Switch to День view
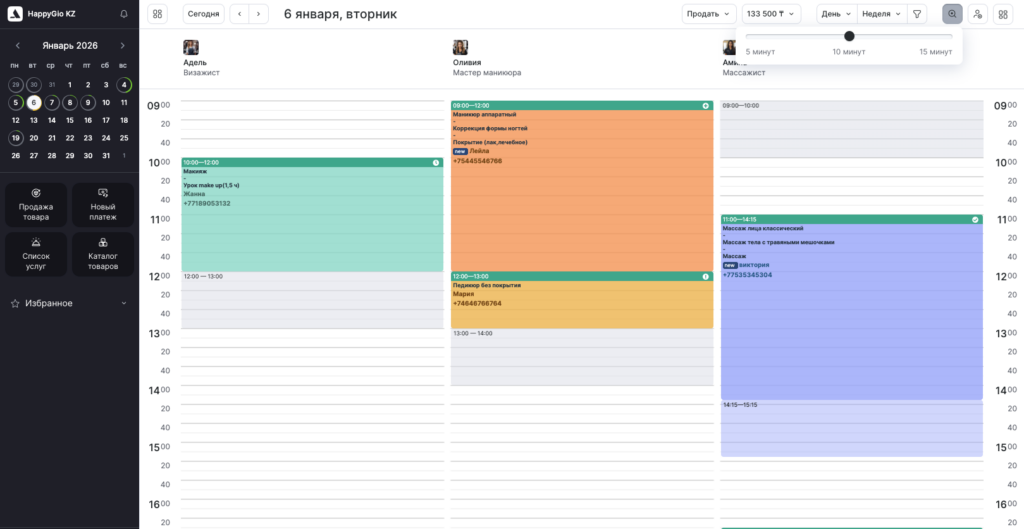This screenshot has height=529, width=1024. coord(836,14)
